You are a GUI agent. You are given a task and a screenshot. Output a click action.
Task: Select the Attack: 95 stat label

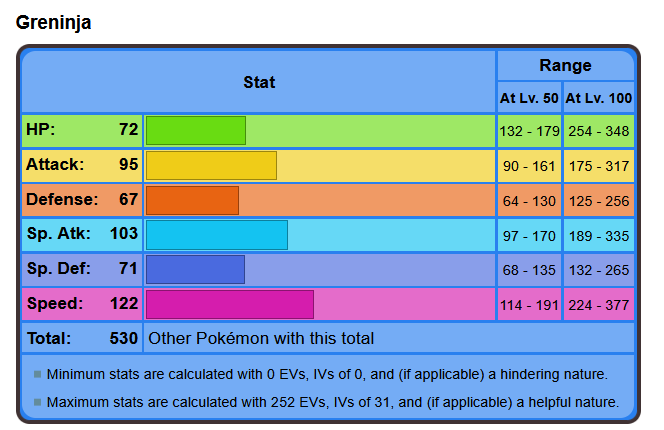(x=82, y=165)
